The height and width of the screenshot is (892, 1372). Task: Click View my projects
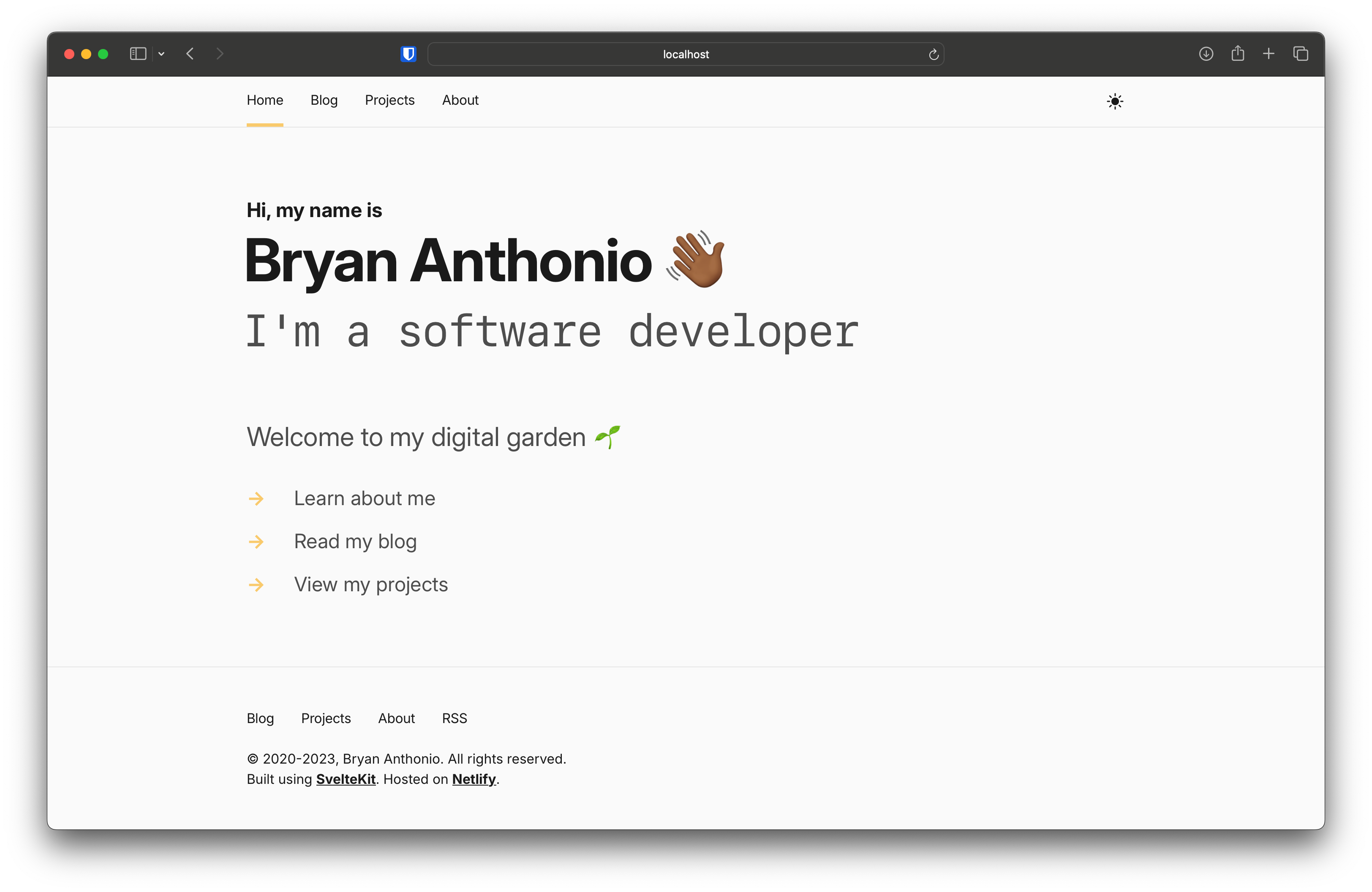371,584
